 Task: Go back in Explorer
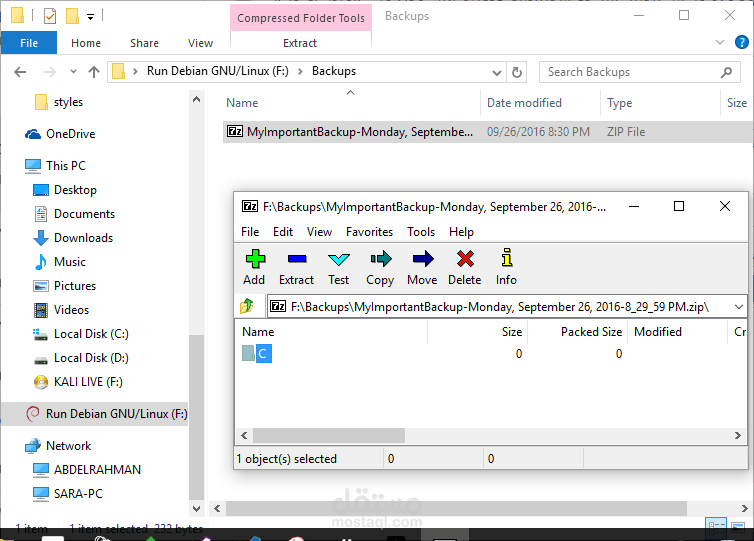(x=20, y=72)
